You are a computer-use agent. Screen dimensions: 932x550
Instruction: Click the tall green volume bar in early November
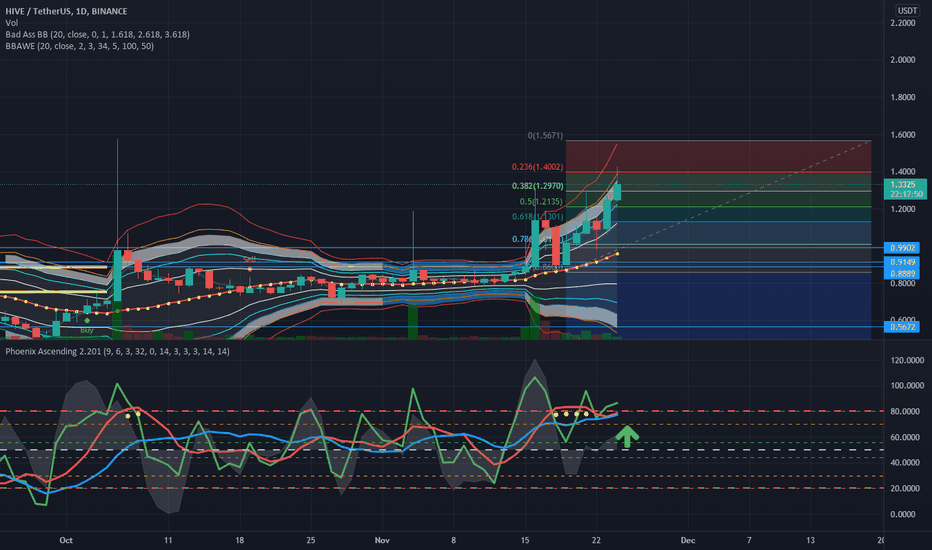point(413,322)
